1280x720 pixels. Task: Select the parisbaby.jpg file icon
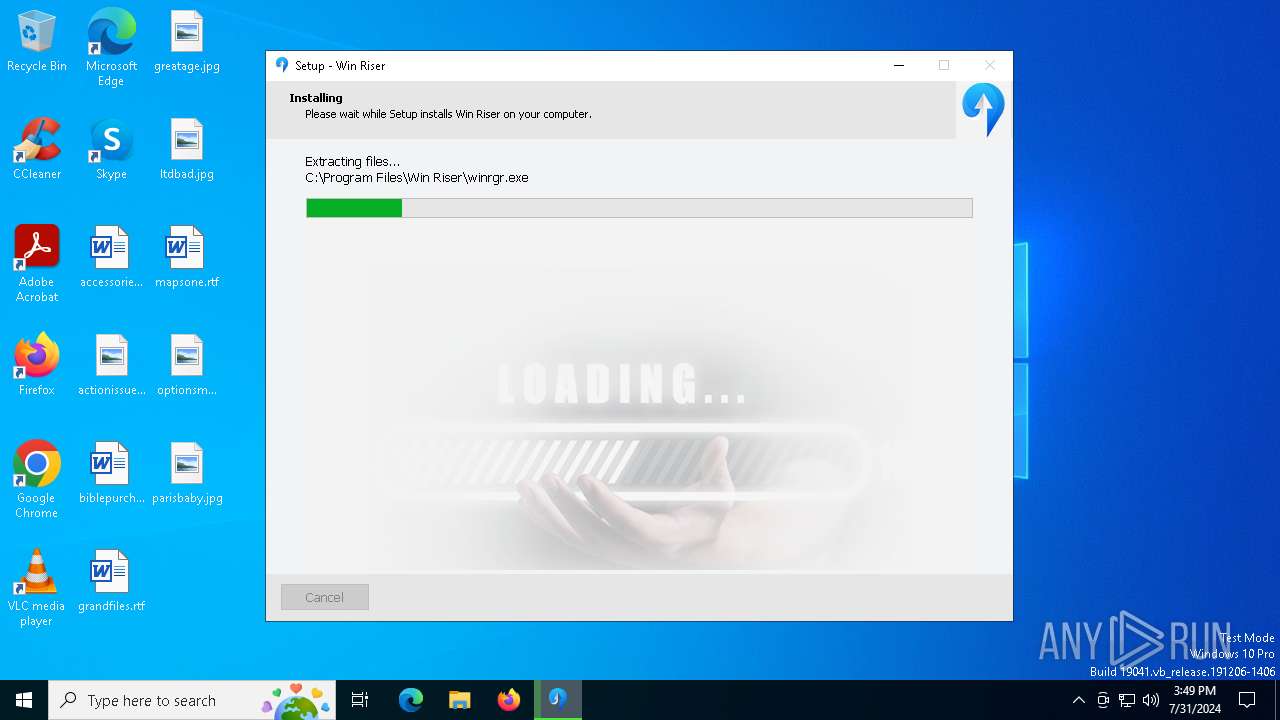click(x=187, y=473)
